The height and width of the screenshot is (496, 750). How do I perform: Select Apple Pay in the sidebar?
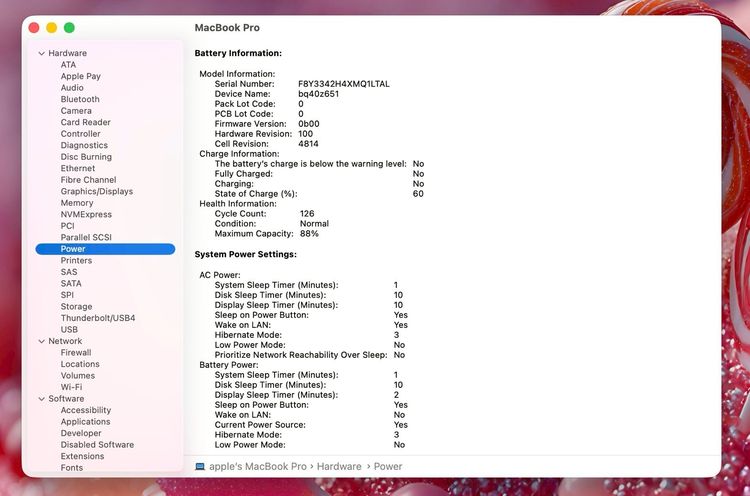80,76
